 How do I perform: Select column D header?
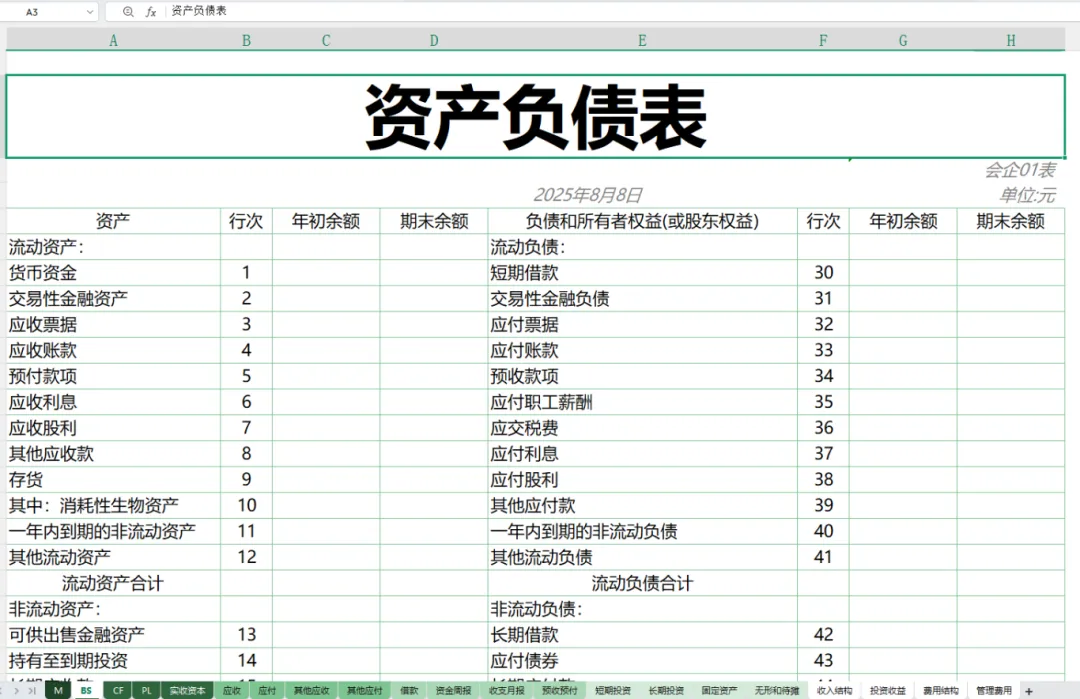pyautogui.click(x=434, y=41)
